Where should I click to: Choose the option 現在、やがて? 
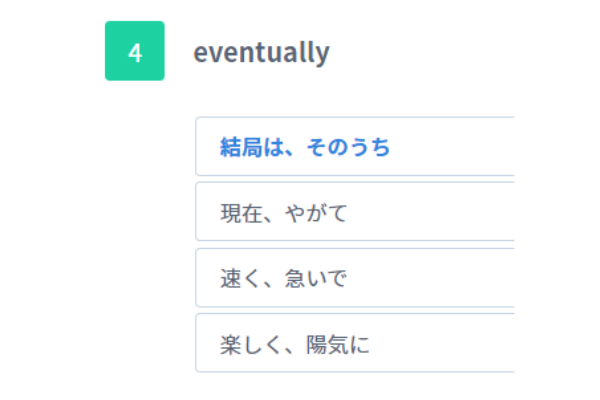coord(284,212)
